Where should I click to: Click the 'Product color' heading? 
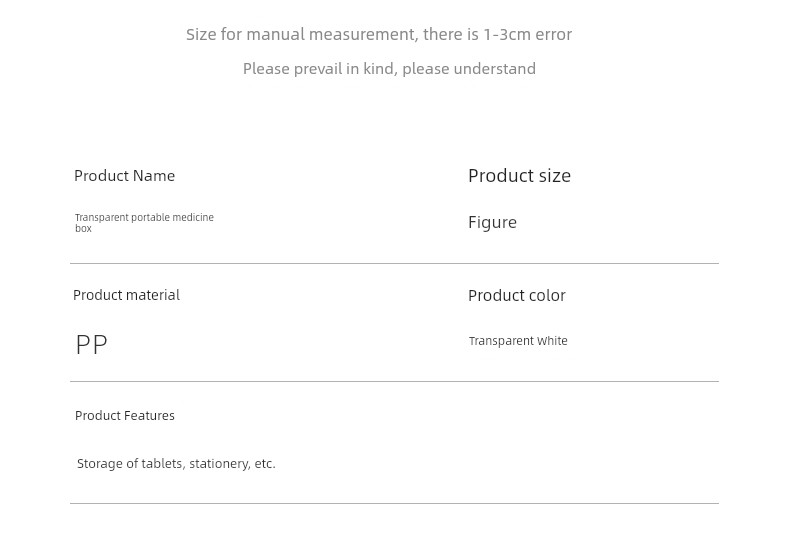pyautogui.click(x=517, y=296)
